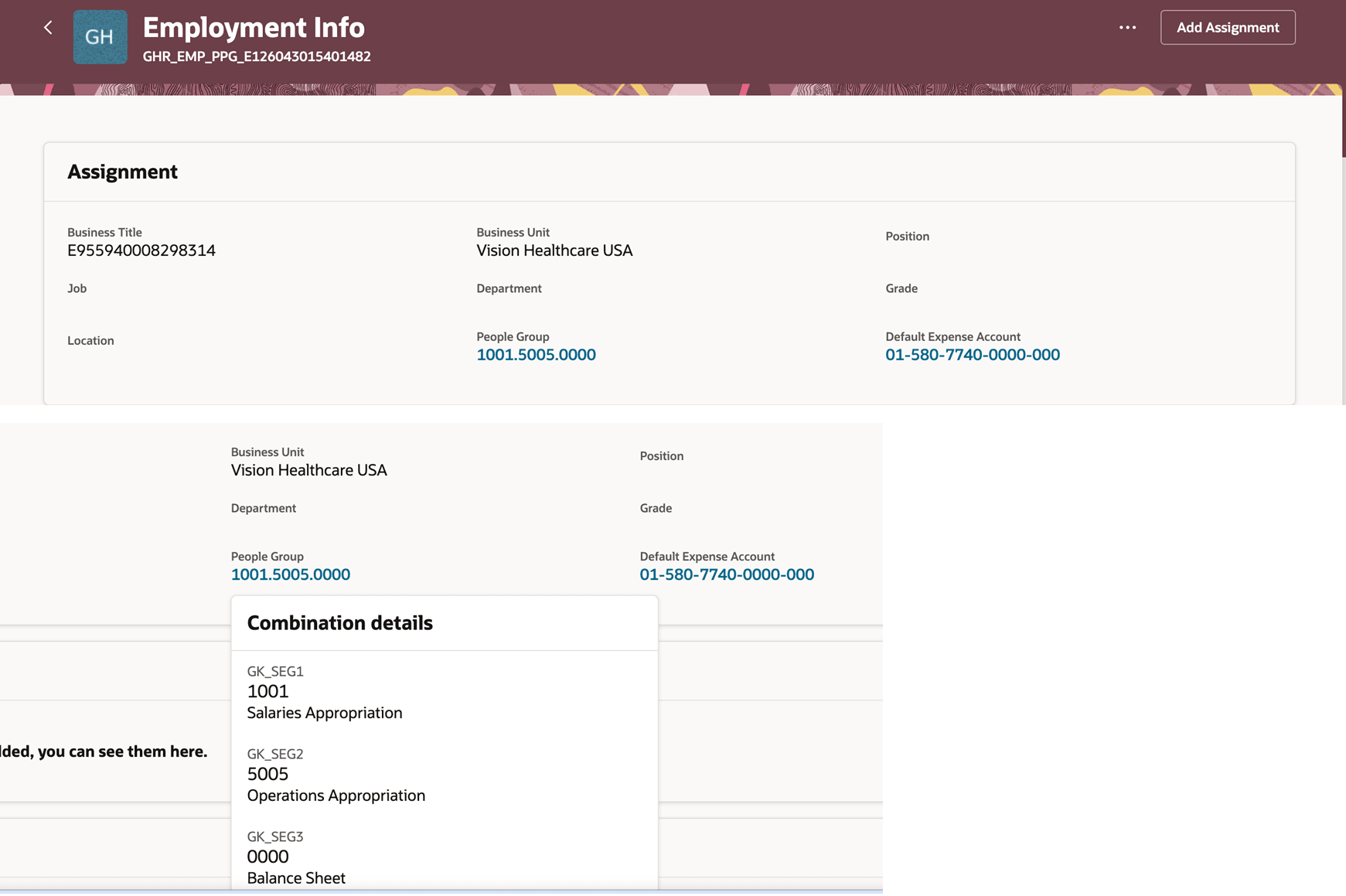The width and height of the screenshot is (1346, 896).
Task: Click Salaries Appropriation description
Action: coord(325,713)
